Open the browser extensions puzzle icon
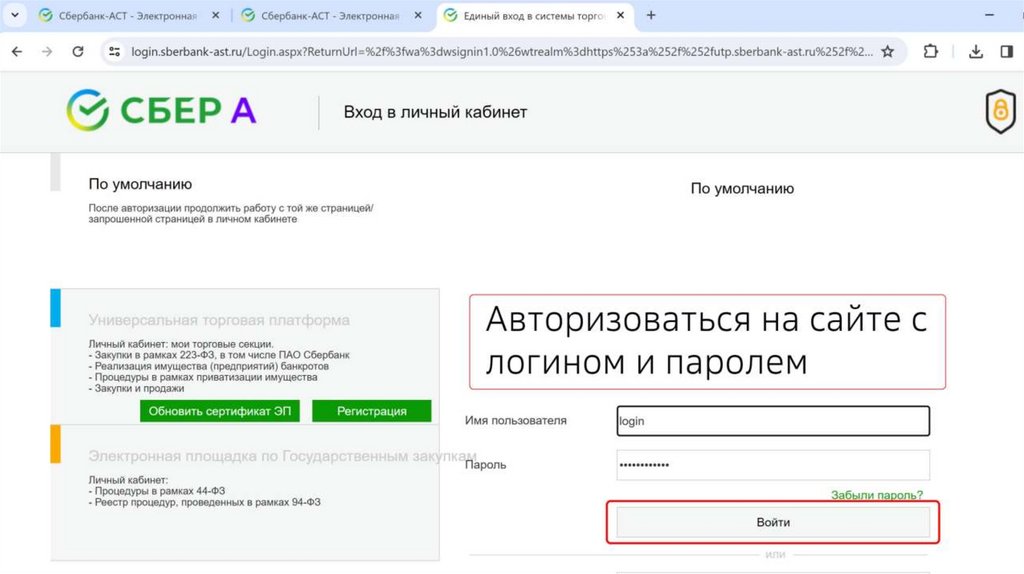The image size is (1024, 574). tap(930, 52)
